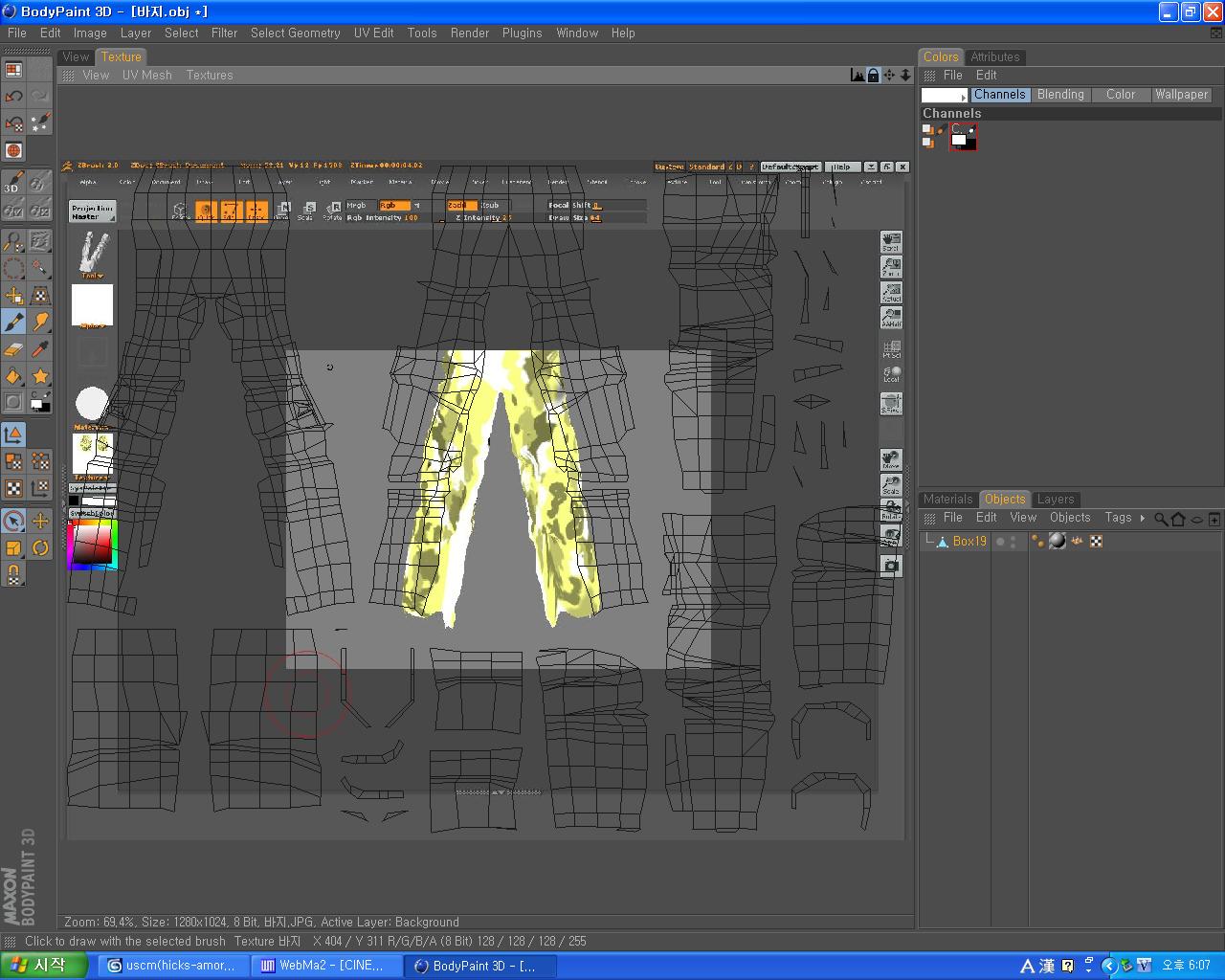The image size is (1225, 980).
Task: Select the Eraser tool
Action: click(13, 348)
